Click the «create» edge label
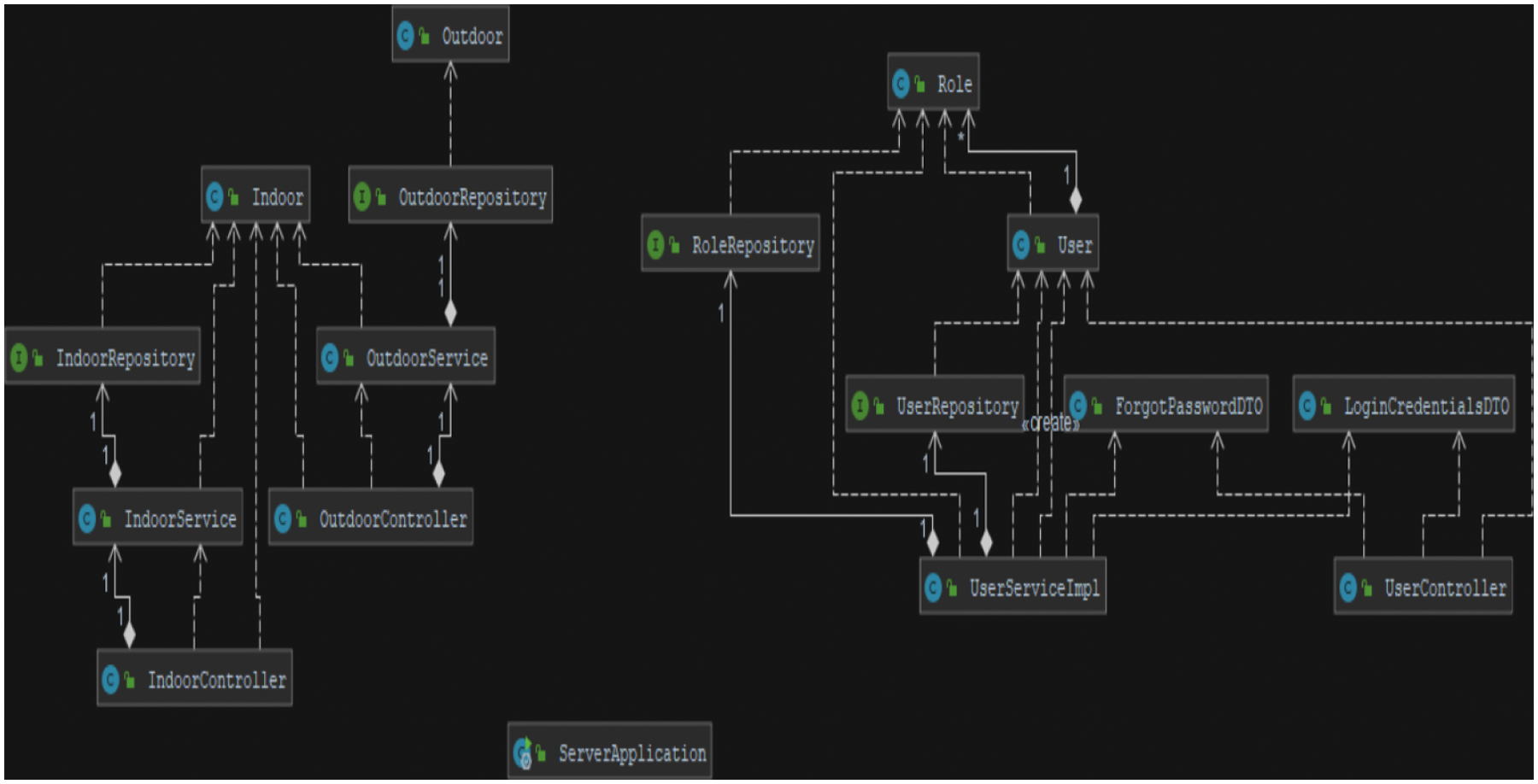Screen dimensions: 1538x784 click(1050, 424)
